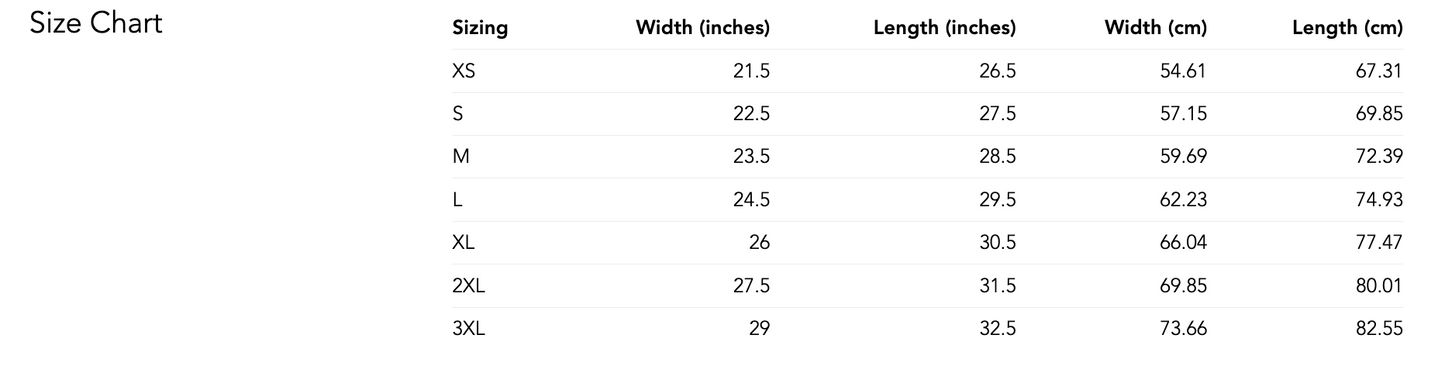1445x366 pixels.
Task: Click the 57.15 width cm for S
Action: (x=1183, y=114)
